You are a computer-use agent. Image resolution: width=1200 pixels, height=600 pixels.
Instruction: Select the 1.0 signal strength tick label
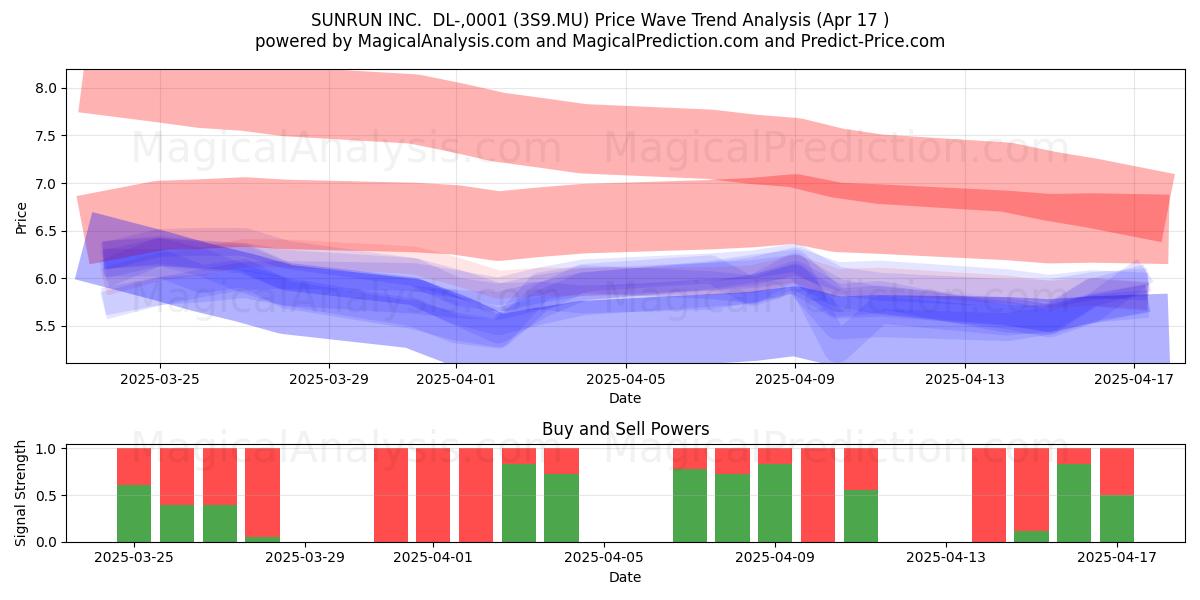pyautogui.click(x=46, y=449)
